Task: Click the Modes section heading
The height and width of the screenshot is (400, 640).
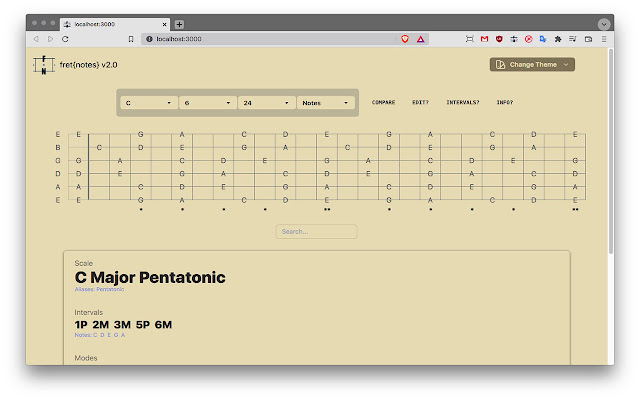Action: tap(86, 358)
